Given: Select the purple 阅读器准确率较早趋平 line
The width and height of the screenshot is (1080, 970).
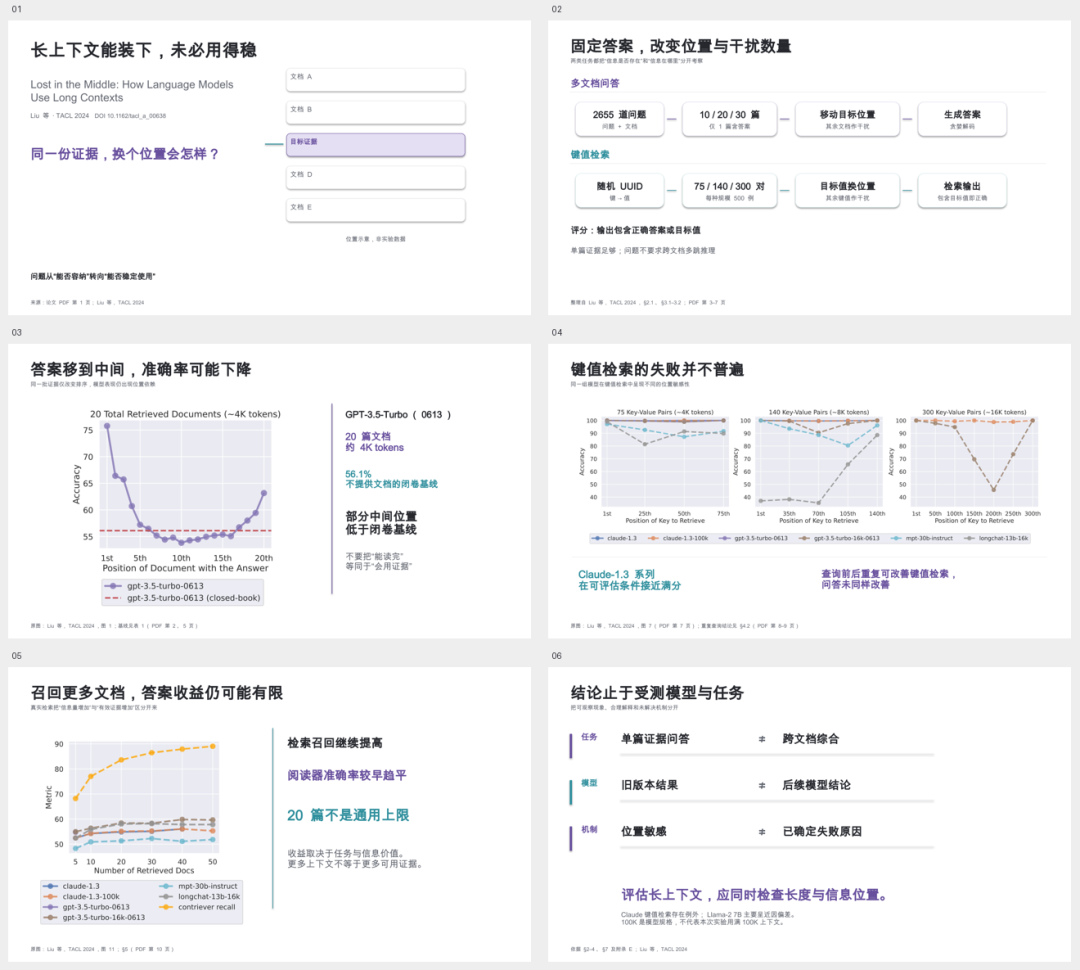Looking at the screenshot, I should tap(347, 775).
